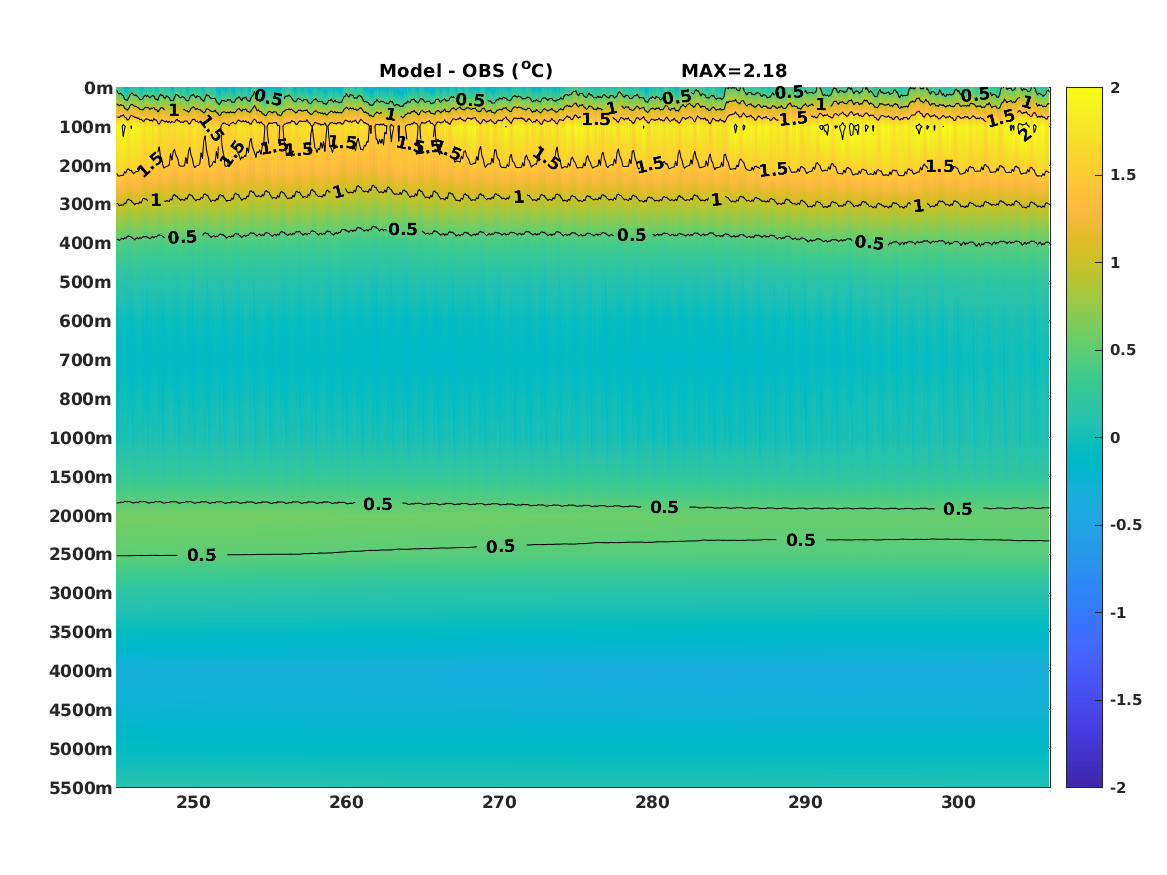Pick the colorbar tick label '-1.5'

[1126, 699]
